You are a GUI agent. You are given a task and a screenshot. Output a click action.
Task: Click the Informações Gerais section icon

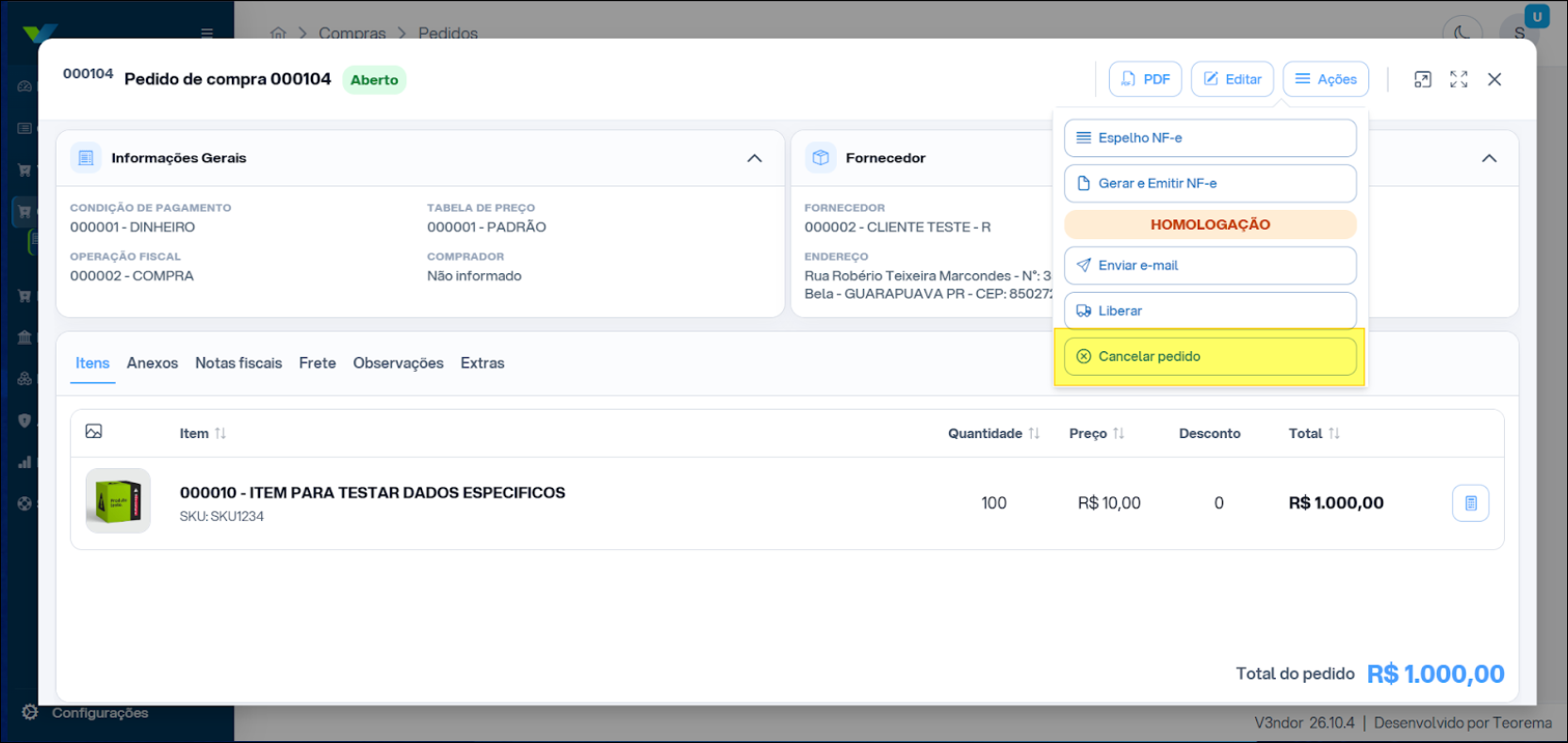(x=86, y=158)
